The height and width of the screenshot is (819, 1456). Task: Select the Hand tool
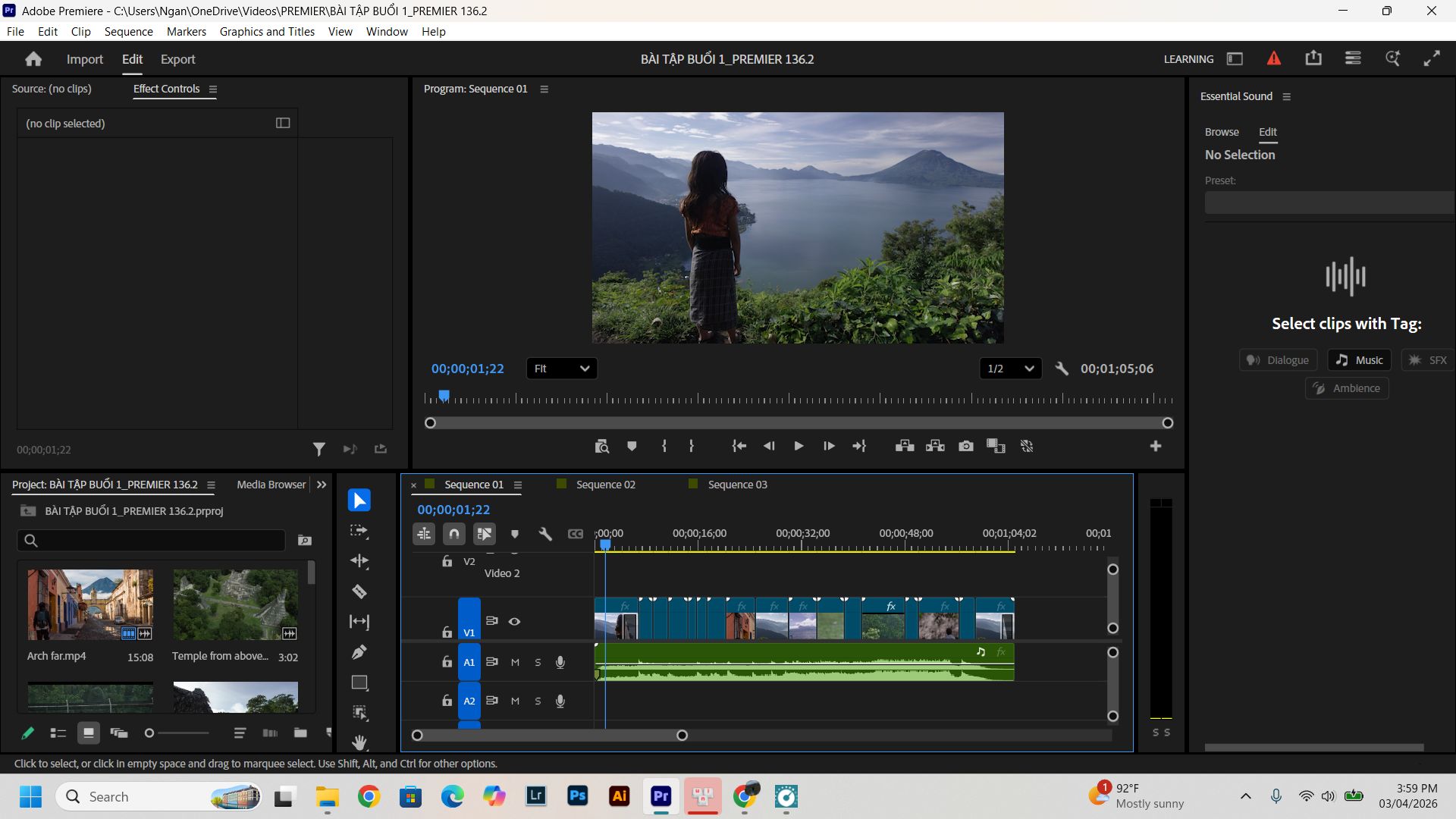point(359,742)
